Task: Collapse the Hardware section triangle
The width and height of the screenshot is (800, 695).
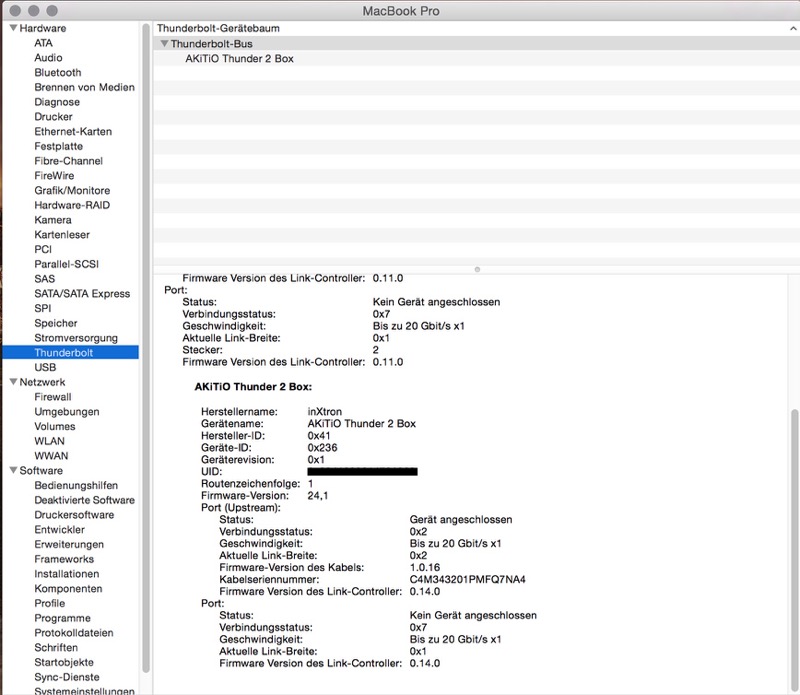Action: click(x=13, y=28)
